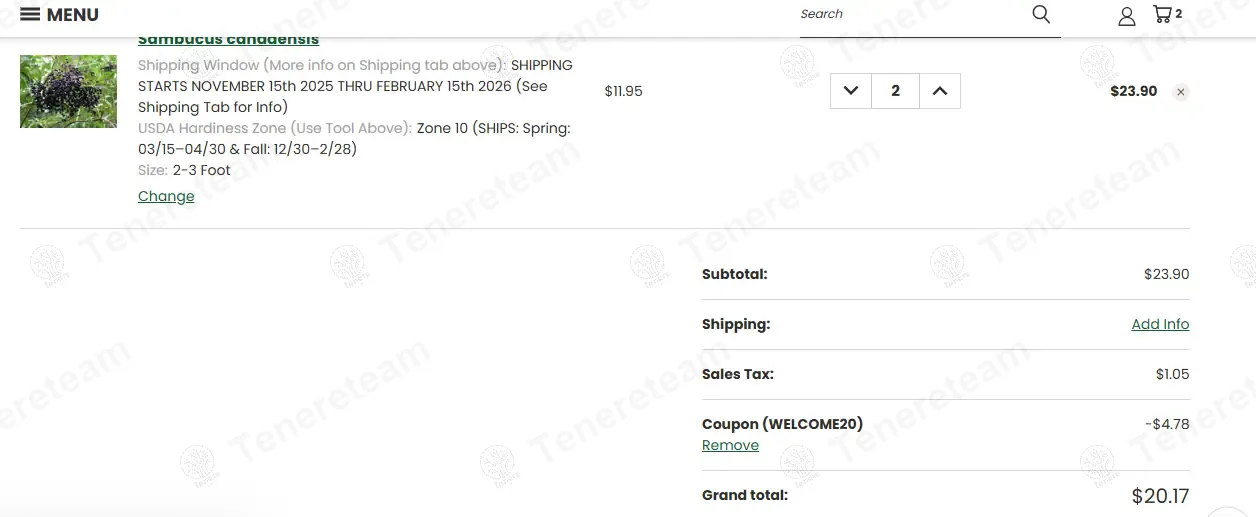Increase quantity with the up chevron
Image resolution: width=1256 pixels, height=517 pixels.
pyautogui.click(x=940, y=91)
